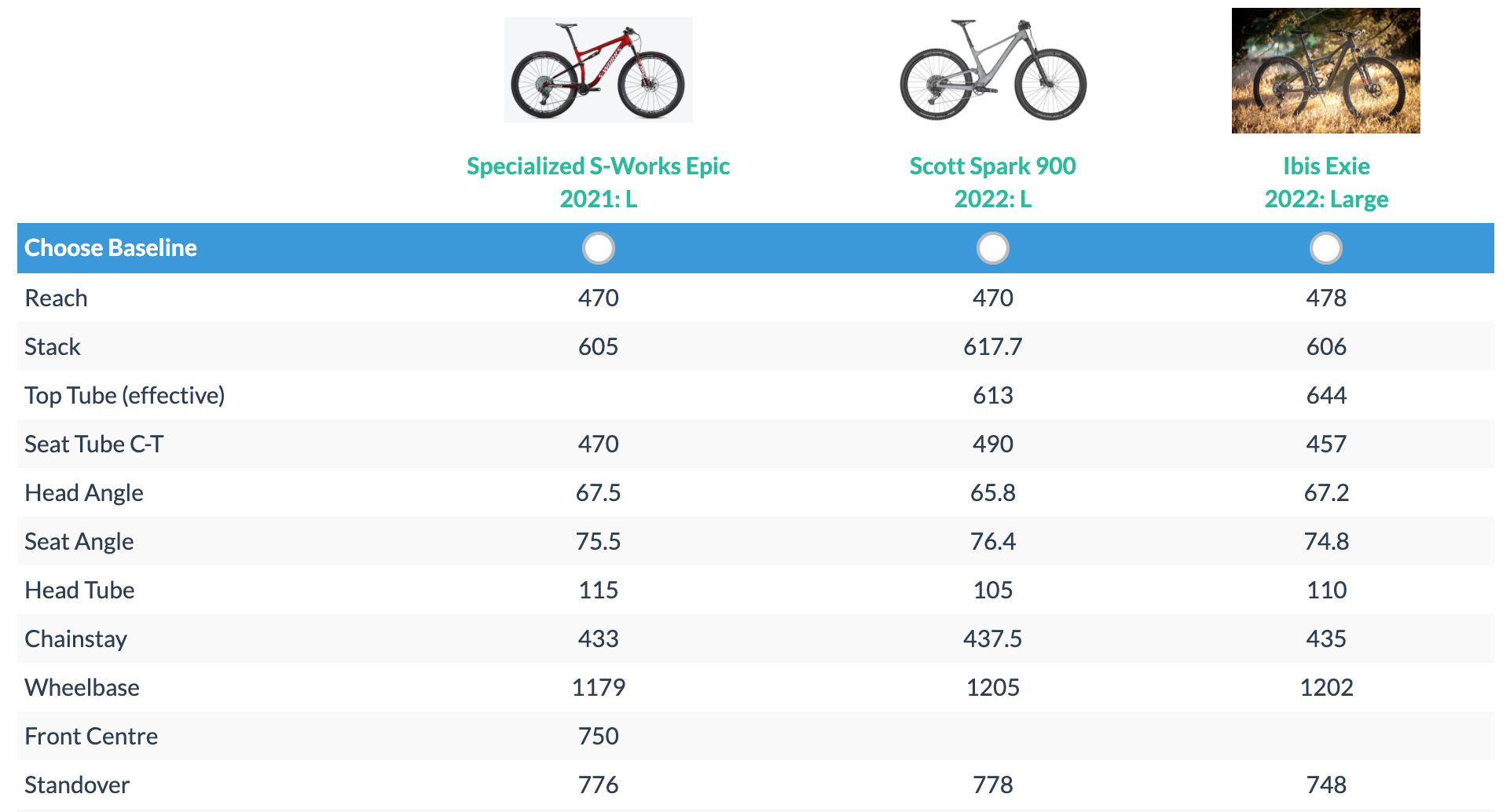Screen dimensions: 1510x812
Task: Click the Choose Baseline header label
Action: pyautogui.click(x=111, y=248)
